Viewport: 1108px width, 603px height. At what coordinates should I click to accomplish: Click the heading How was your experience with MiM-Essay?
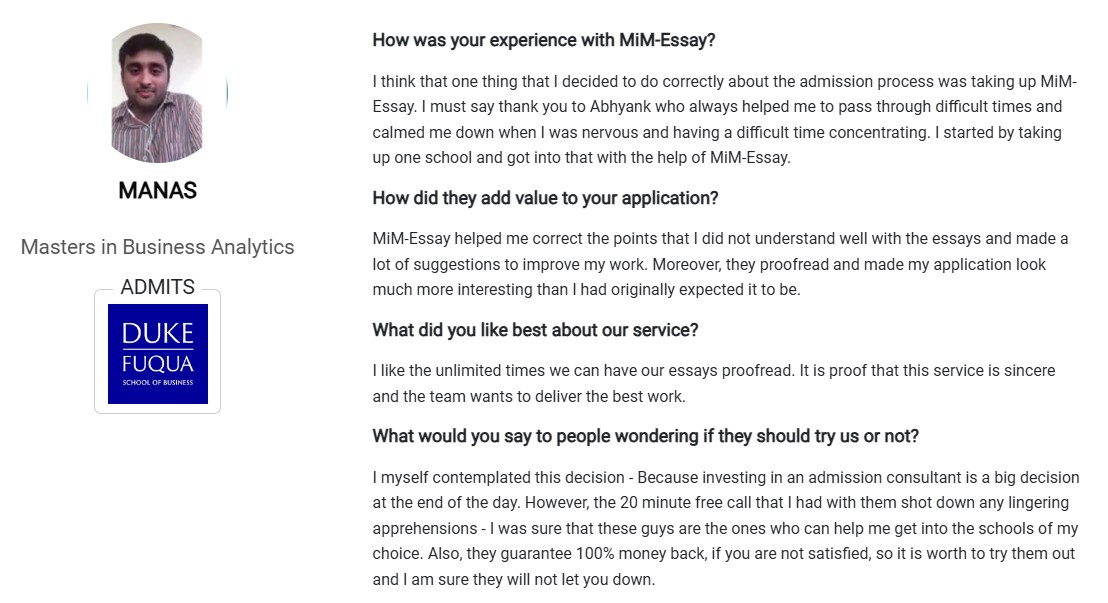tap(544, 40)
